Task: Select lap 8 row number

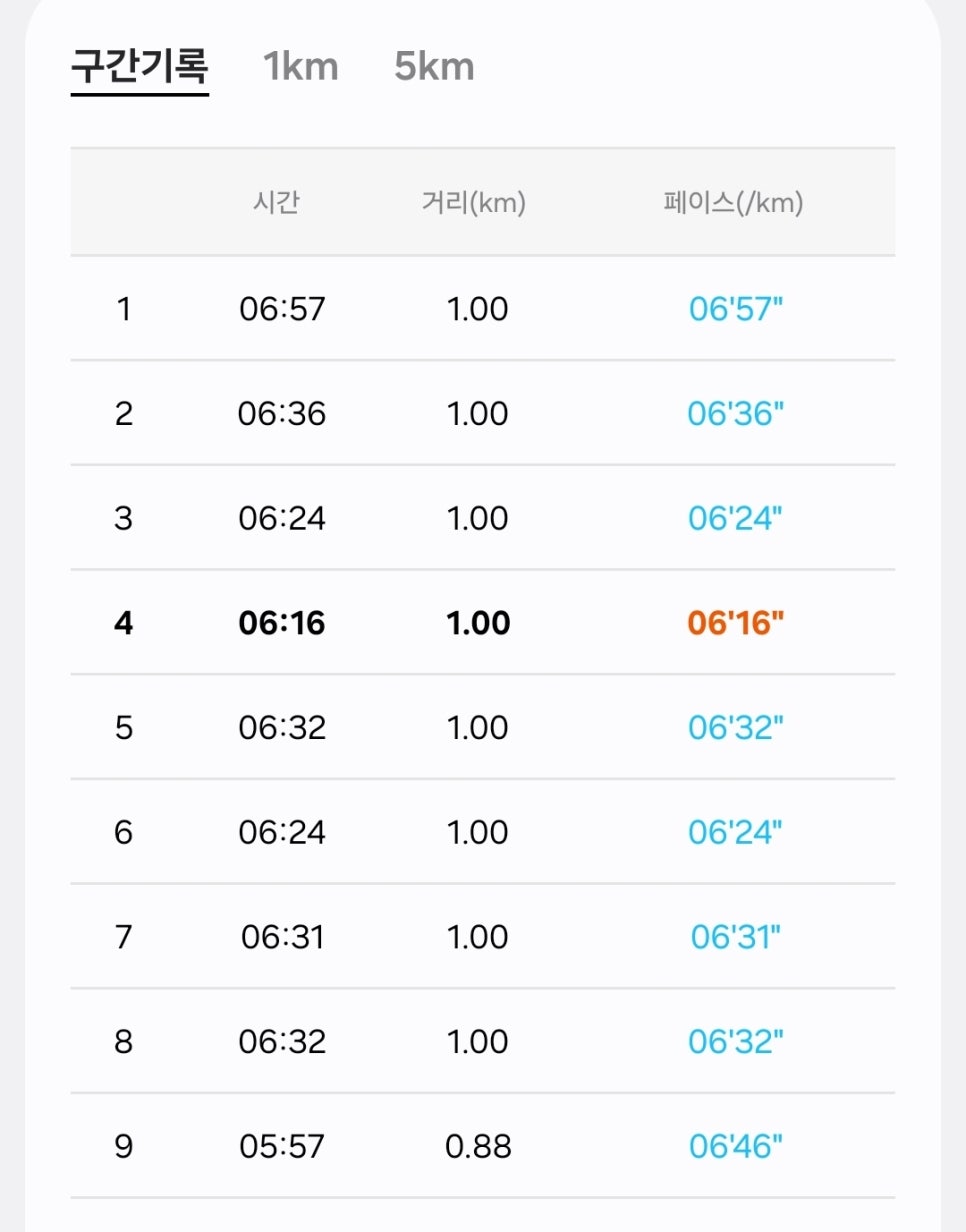Action: click(123, 1042)
